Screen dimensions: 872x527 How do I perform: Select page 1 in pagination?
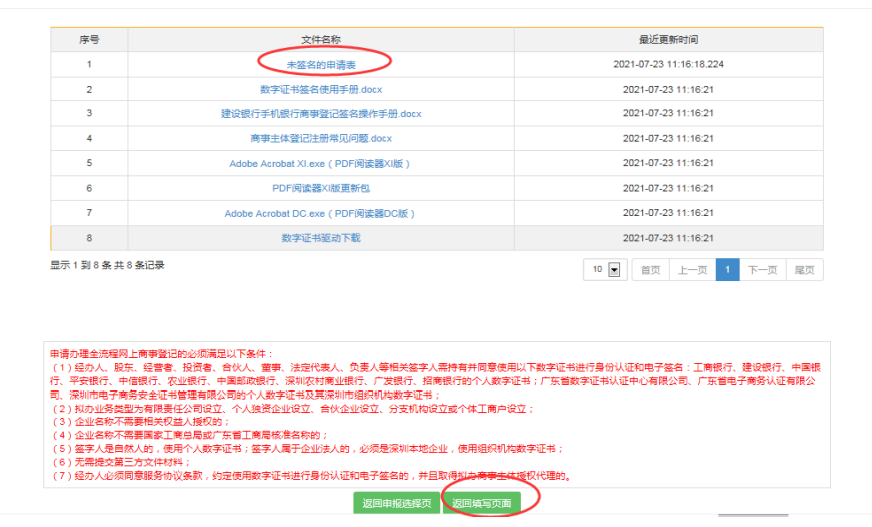tap(727, 270)
